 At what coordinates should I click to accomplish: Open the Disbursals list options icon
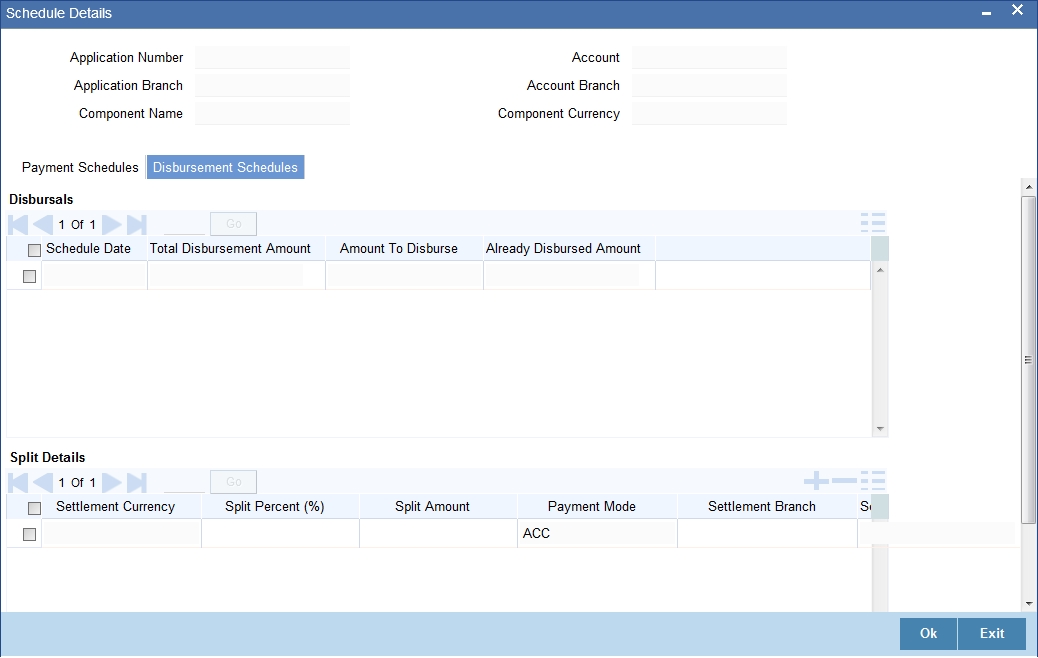[874, 222]
